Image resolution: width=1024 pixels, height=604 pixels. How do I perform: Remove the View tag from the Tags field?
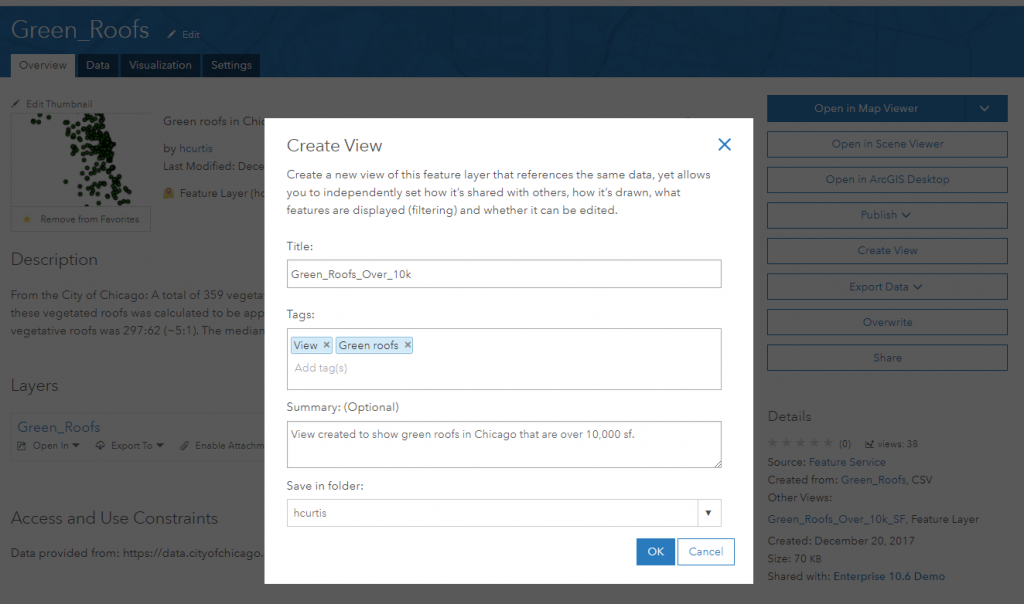(326, 344)
